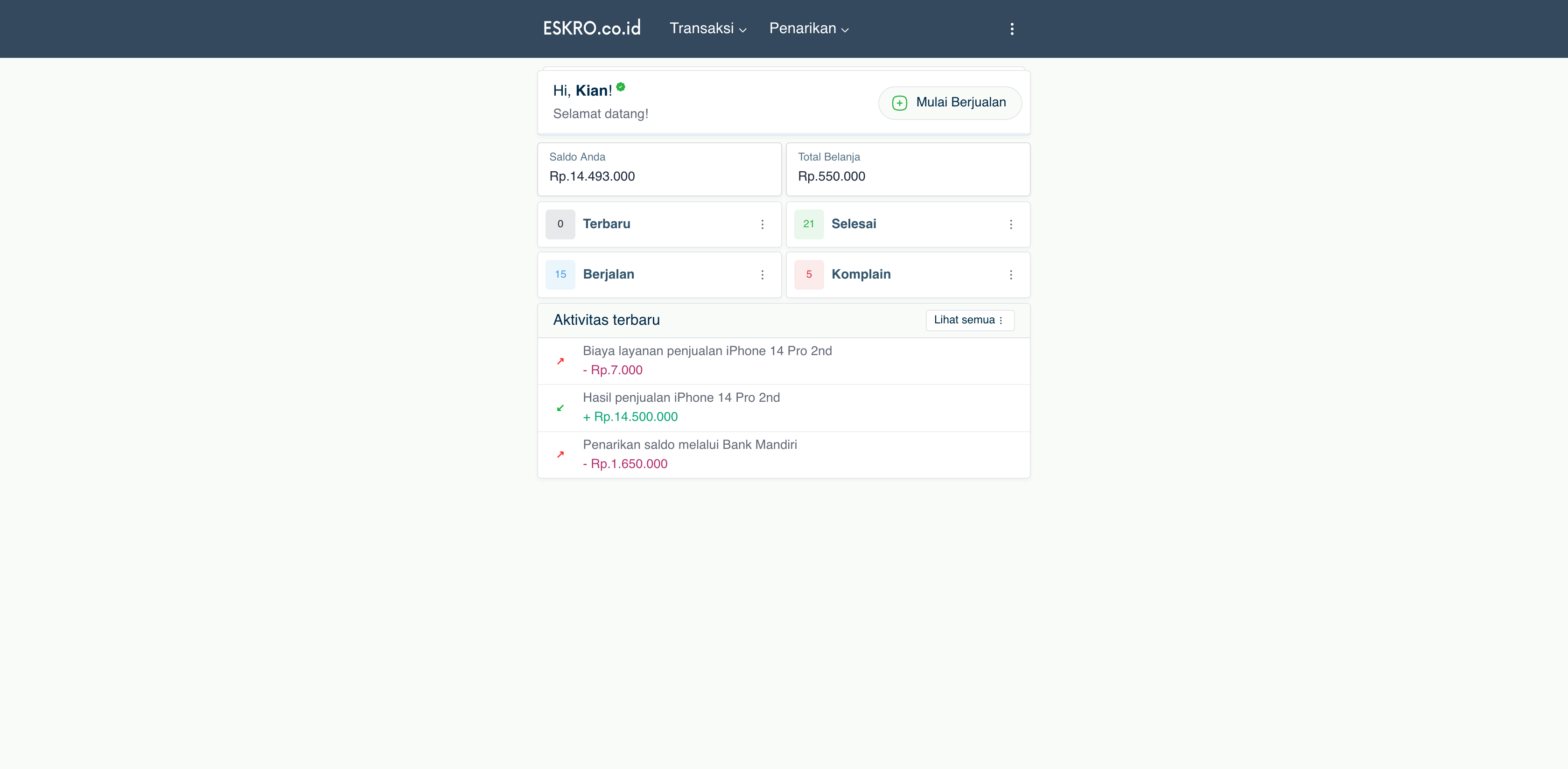The height and width of the screenshot is (769, 1568).
Task: Open the Berjalan card kebab menu
Action: [762, 274]
